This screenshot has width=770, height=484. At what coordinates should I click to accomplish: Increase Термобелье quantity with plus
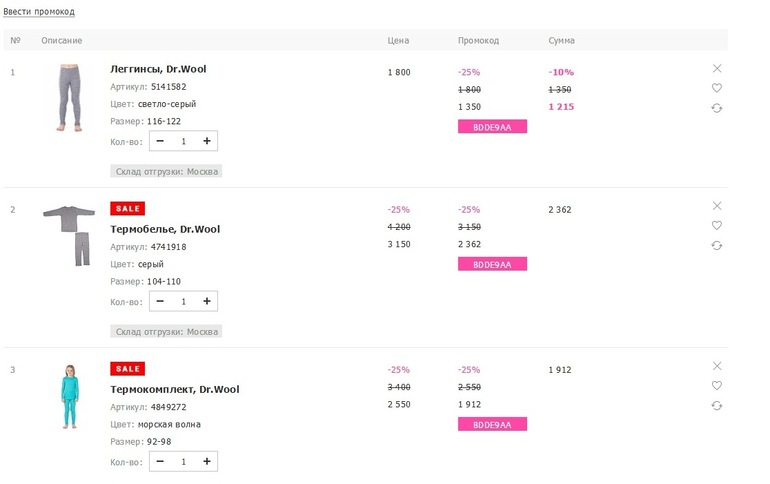[207, 301]
